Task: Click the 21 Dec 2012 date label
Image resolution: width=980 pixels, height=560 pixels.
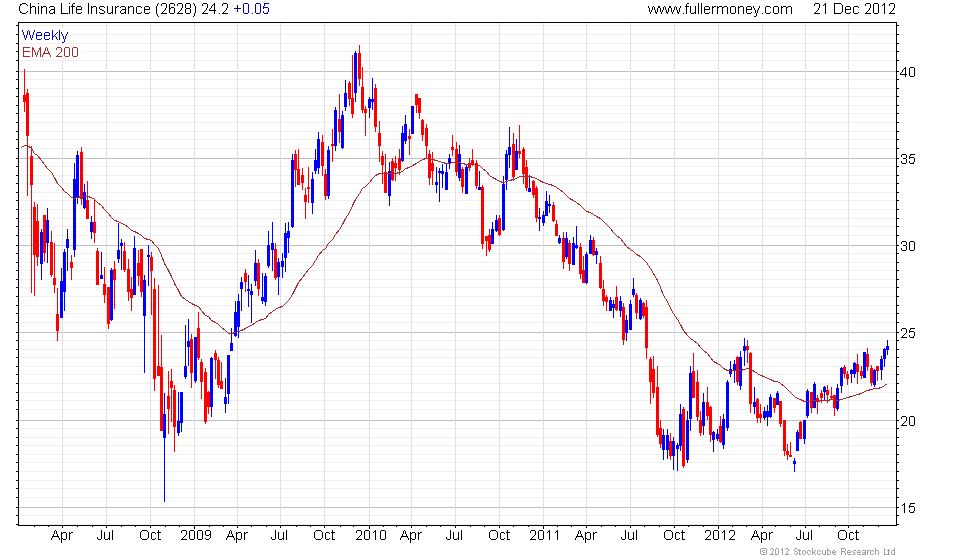Action: pyautogui.click(x=854, y=9)
